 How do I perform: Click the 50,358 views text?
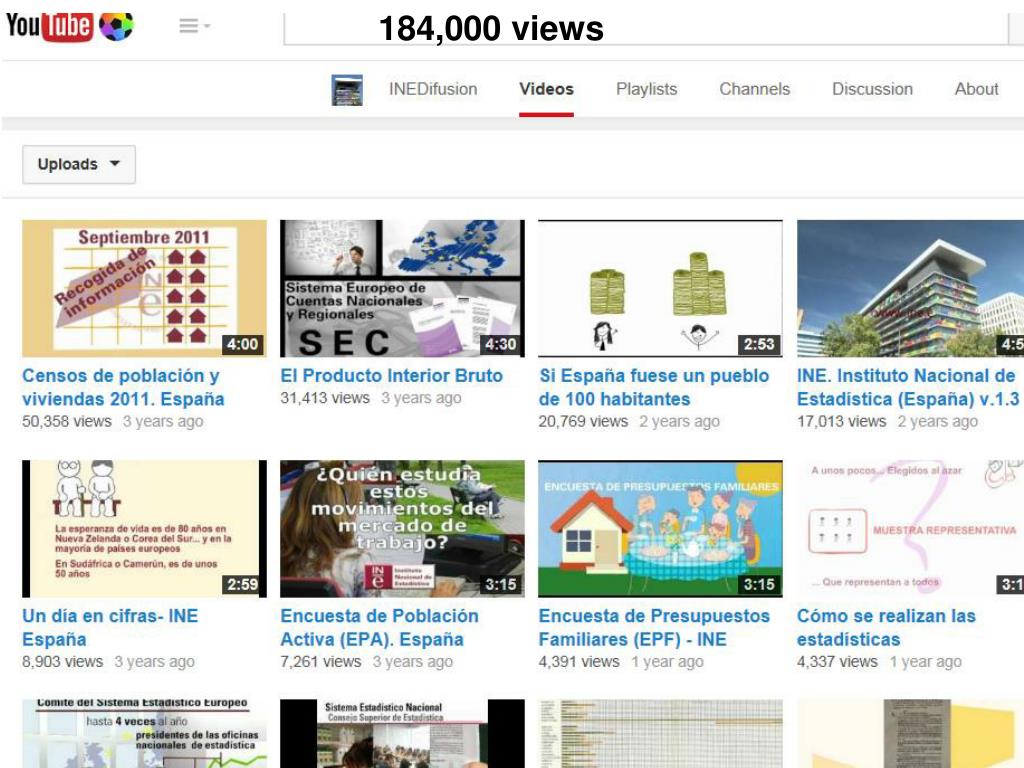pyautogui.click(x=67, y=421)
